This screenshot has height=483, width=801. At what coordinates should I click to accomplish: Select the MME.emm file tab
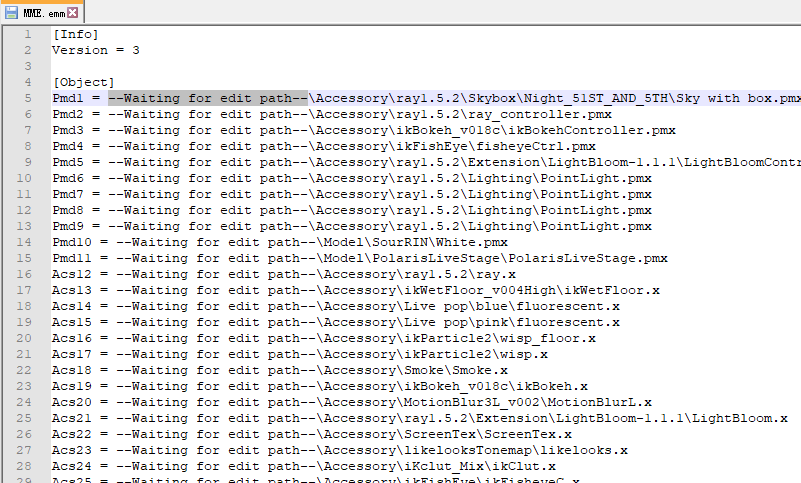pyautogui.click(x=42, y=12)
